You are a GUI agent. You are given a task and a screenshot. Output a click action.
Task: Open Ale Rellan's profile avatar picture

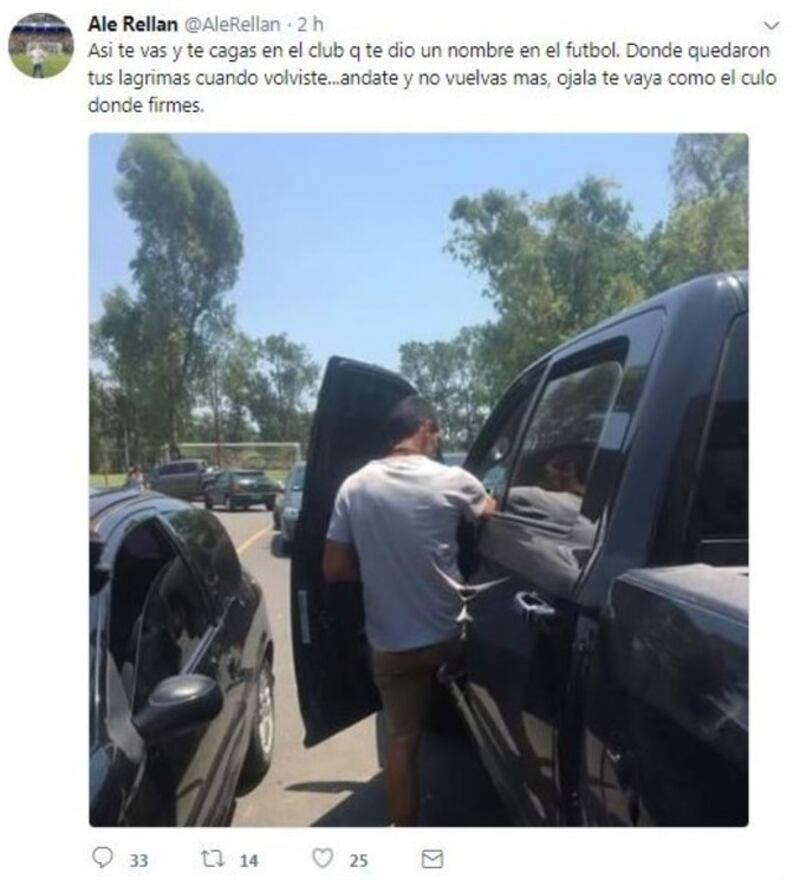tap(41, 45)
